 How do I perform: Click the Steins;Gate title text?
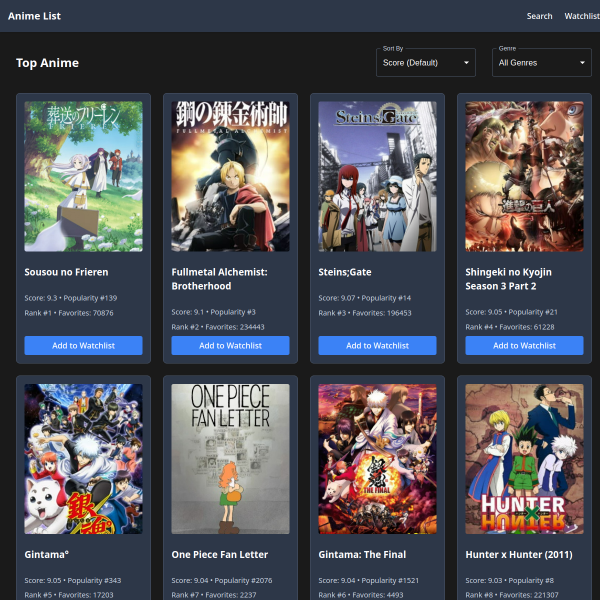pyautogui.click(x=345, y=272)
